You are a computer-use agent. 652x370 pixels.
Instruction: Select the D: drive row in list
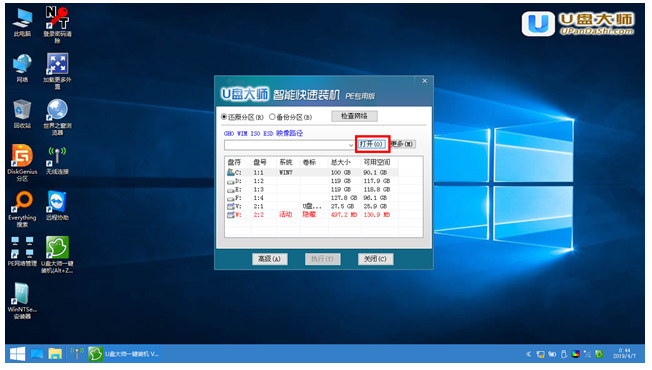312,181
